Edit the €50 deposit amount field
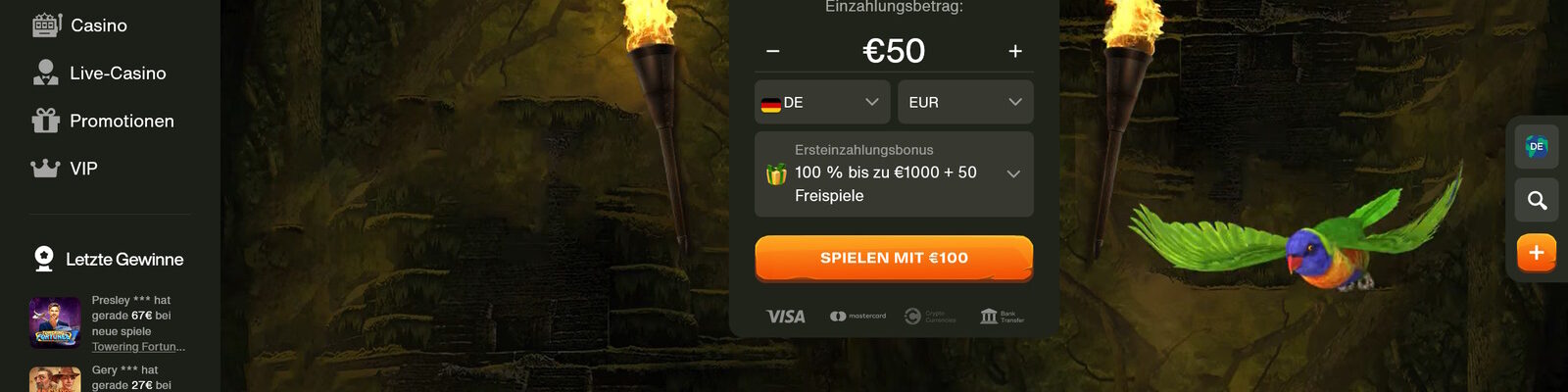This screenshot has width=1568, height=392. coord(894,51)
